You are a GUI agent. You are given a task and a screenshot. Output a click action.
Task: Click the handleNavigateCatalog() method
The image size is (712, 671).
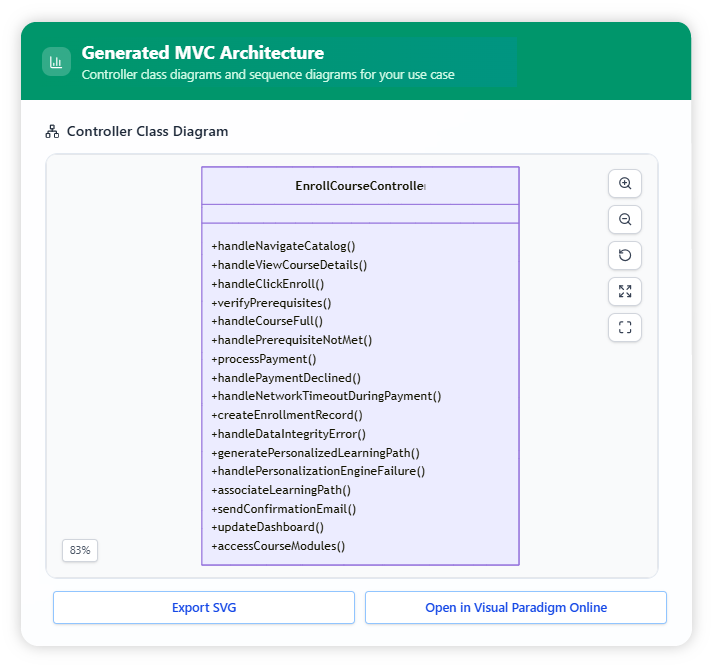click(x=284, y=246)
